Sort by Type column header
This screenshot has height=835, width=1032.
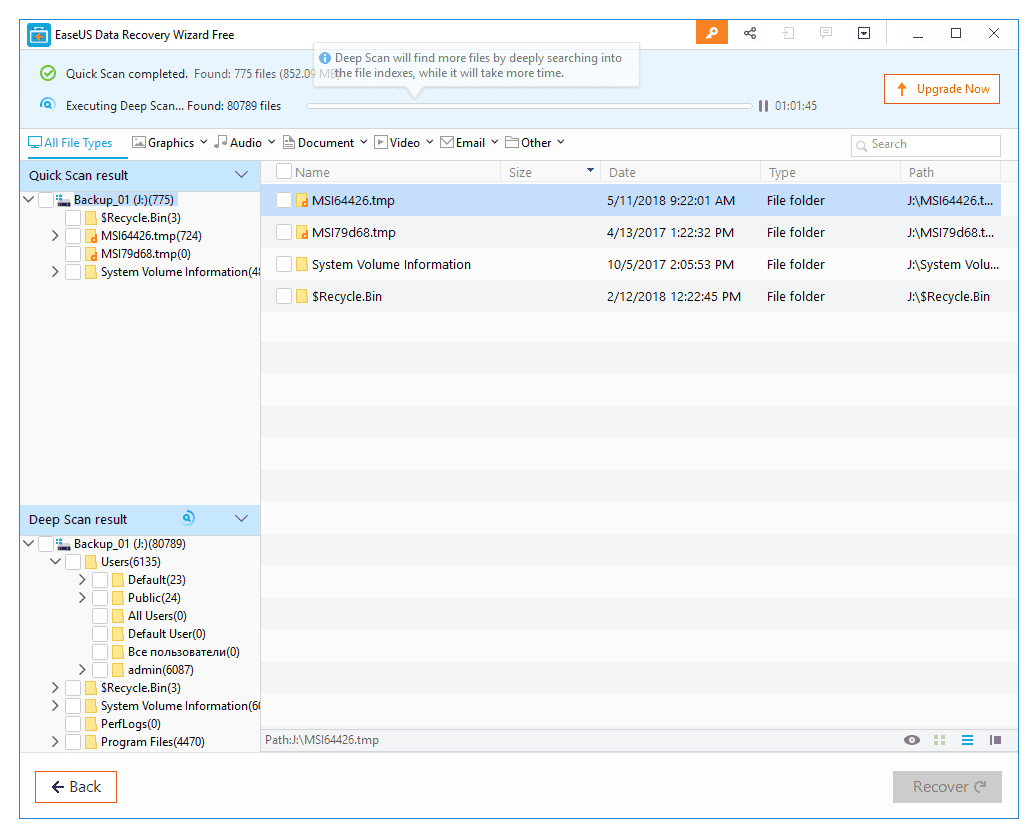coord(831,172)
